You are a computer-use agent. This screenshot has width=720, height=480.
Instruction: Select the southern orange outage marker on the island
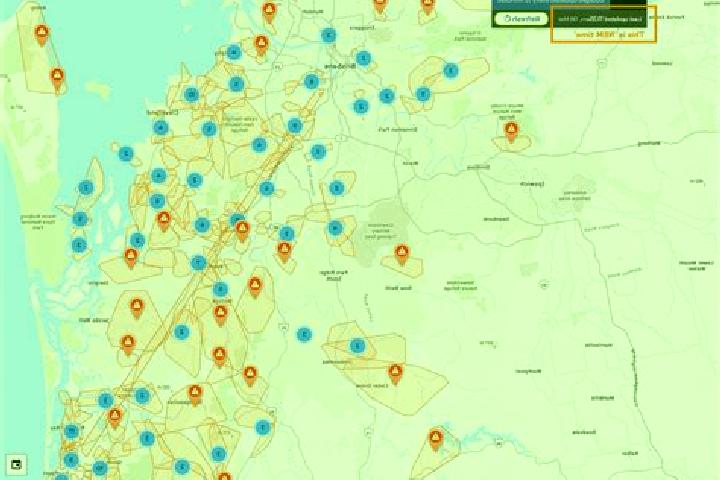point(57,78)
